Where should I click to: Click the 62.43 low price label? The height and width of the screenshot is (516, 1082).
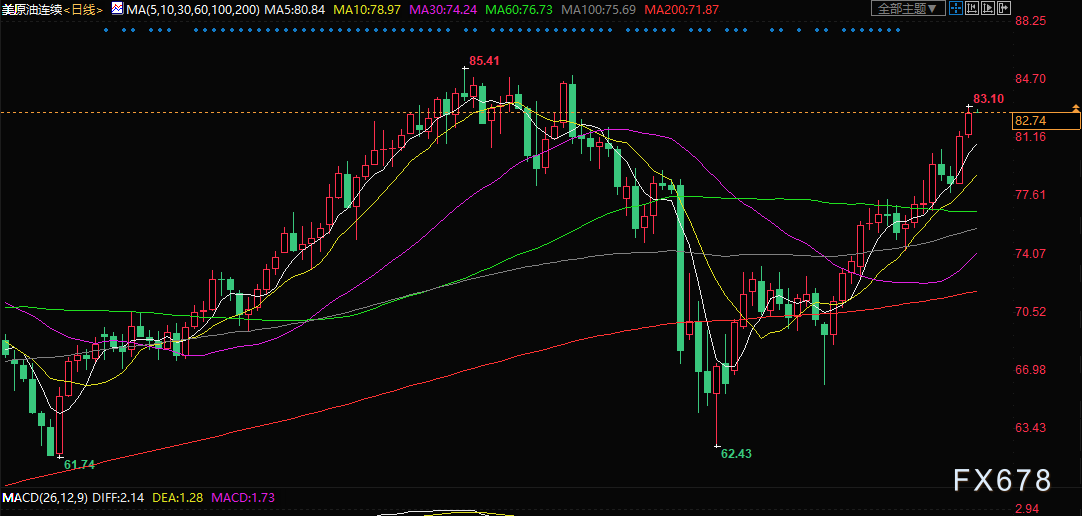pyautogui.click(x=736, y=453)
